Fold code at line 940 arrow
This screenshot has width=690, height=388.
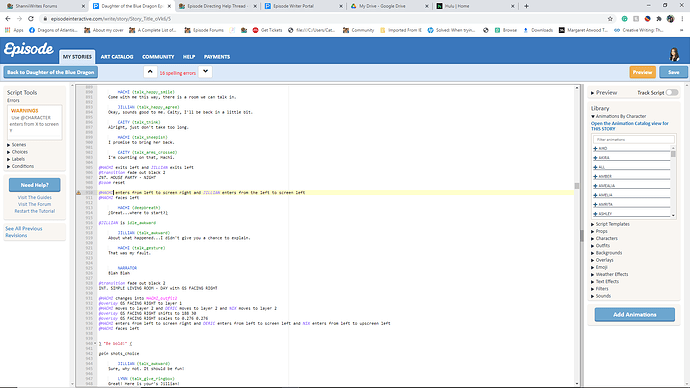[x=95, y=343]
